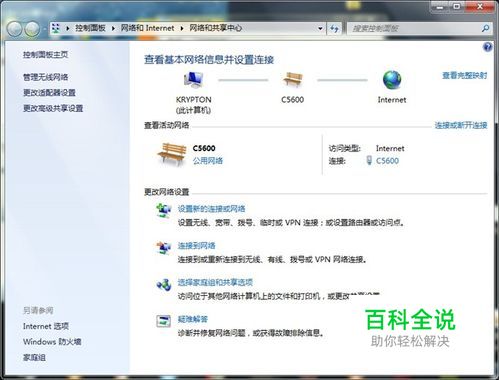Open 管理无线网络 in the sidebar
This screenshot has height=380, width=499.
pyautogui.click(x=45, y=77)
